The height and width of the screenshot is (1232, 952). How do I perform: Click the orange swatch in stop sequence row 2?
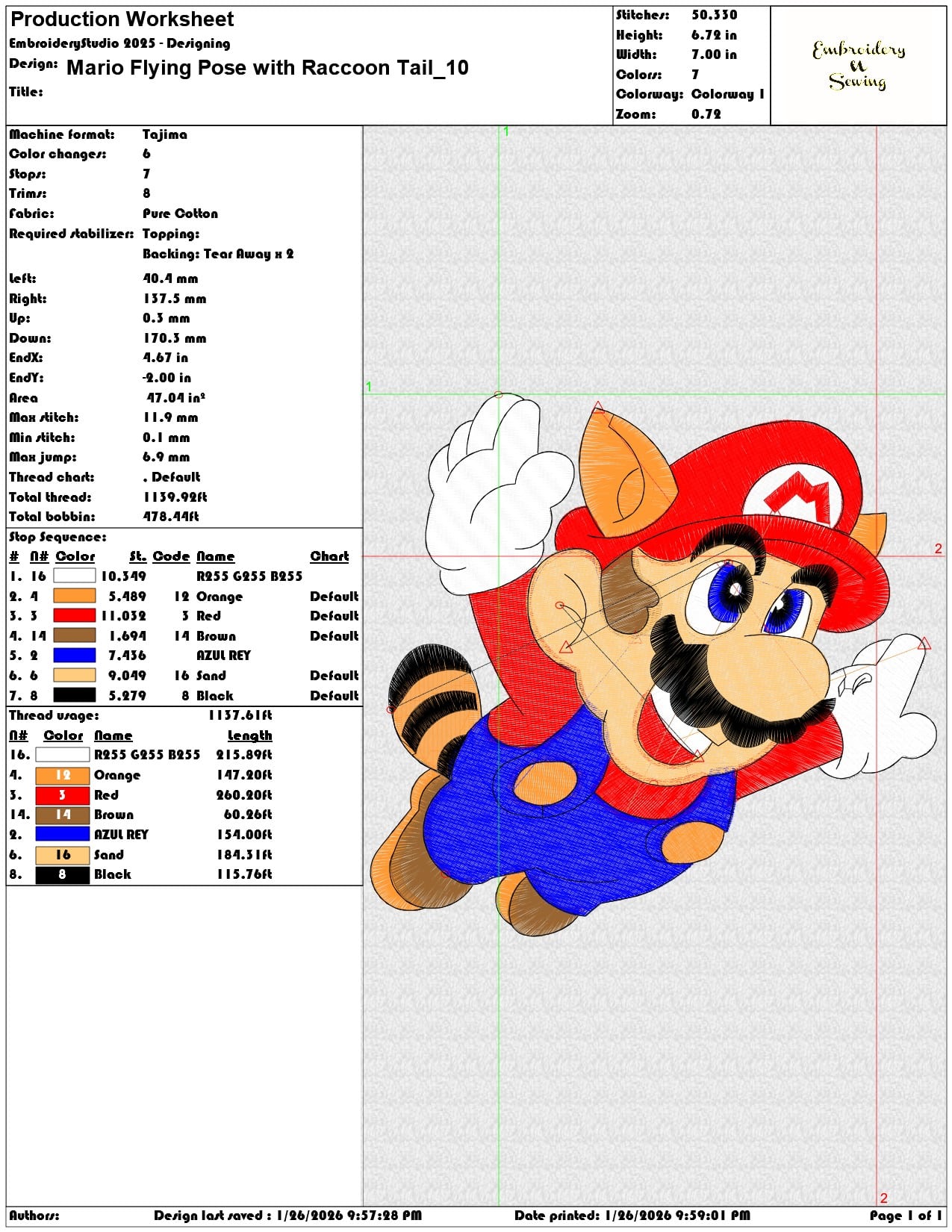(x=75, y=596)
